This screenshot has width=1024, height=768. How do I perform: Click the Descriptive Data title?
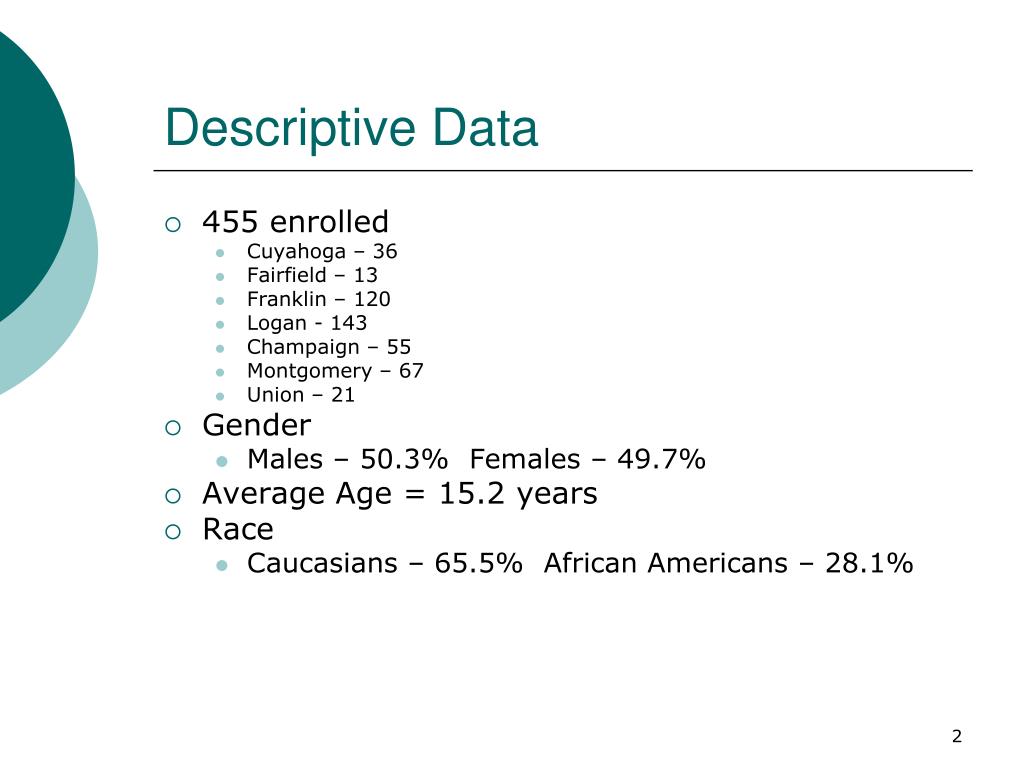click(x=351, y=129)
